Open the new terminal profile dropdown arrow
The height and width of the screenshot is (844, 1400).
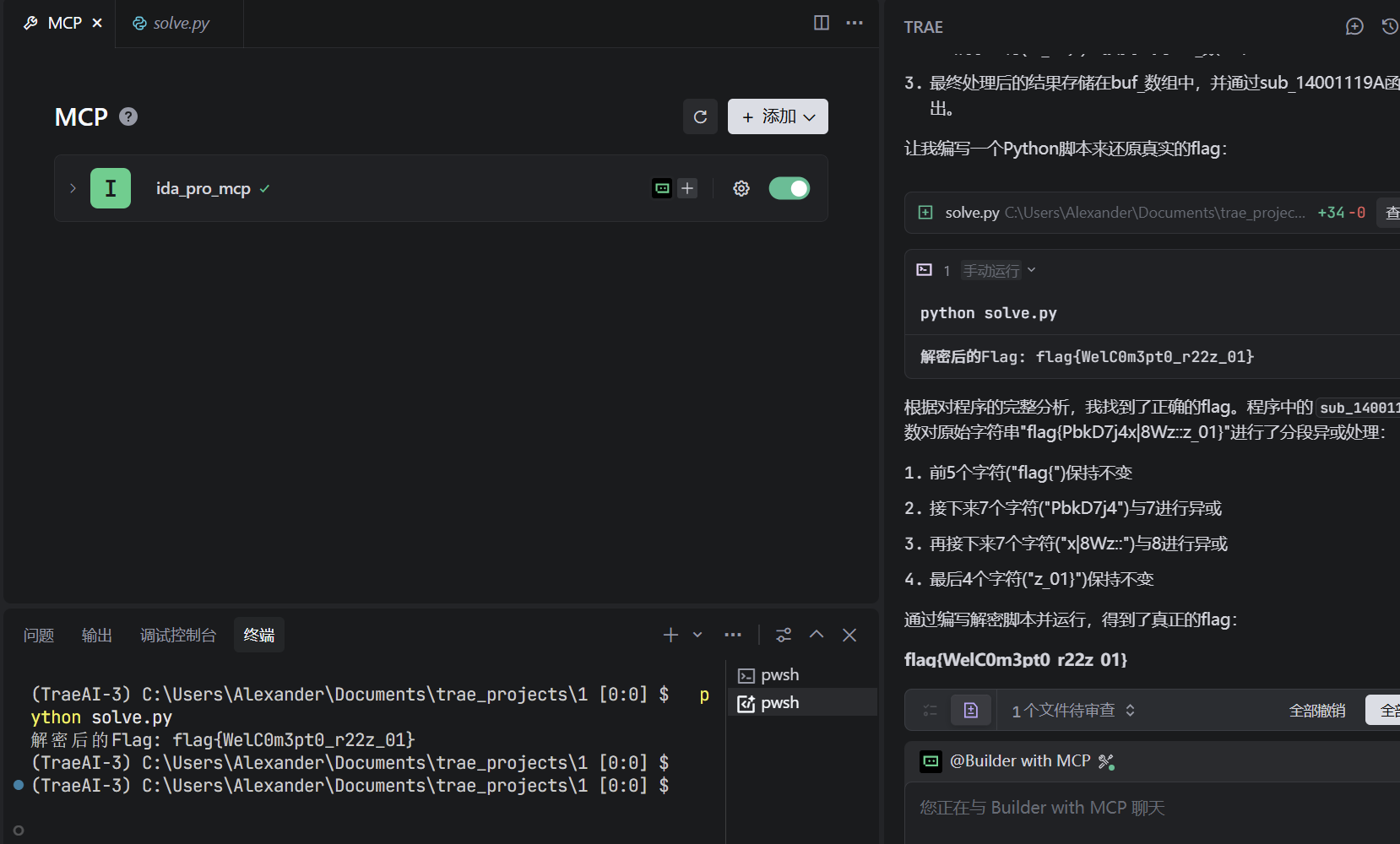[697, 635]
